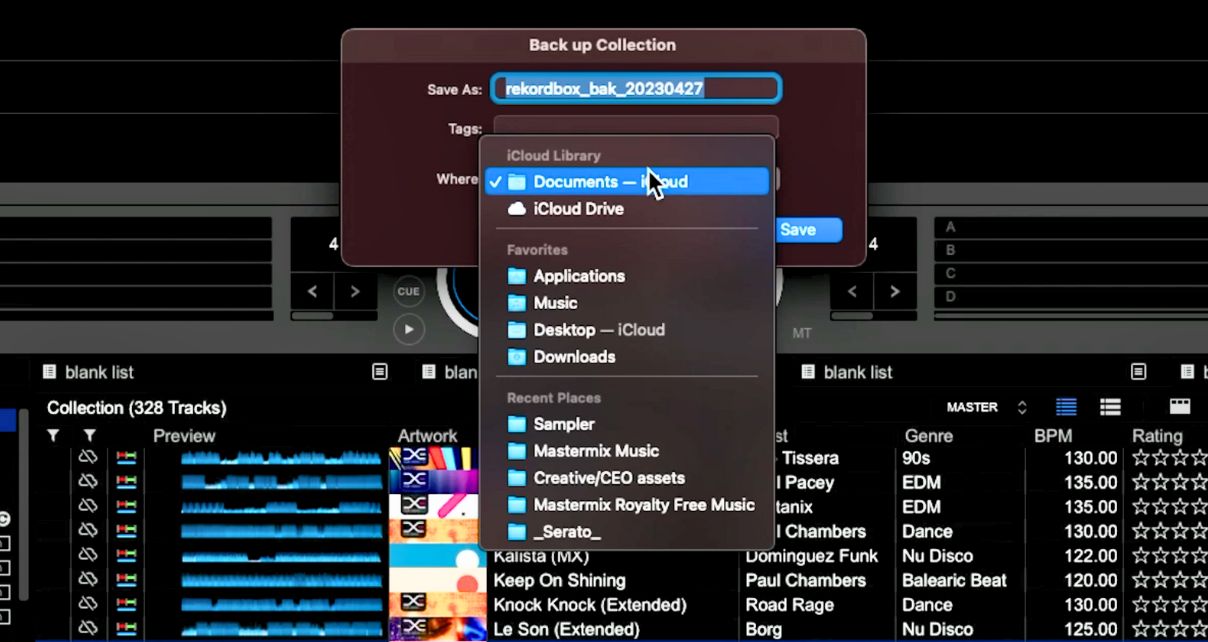Click the Preview column header

click(184, 436)
